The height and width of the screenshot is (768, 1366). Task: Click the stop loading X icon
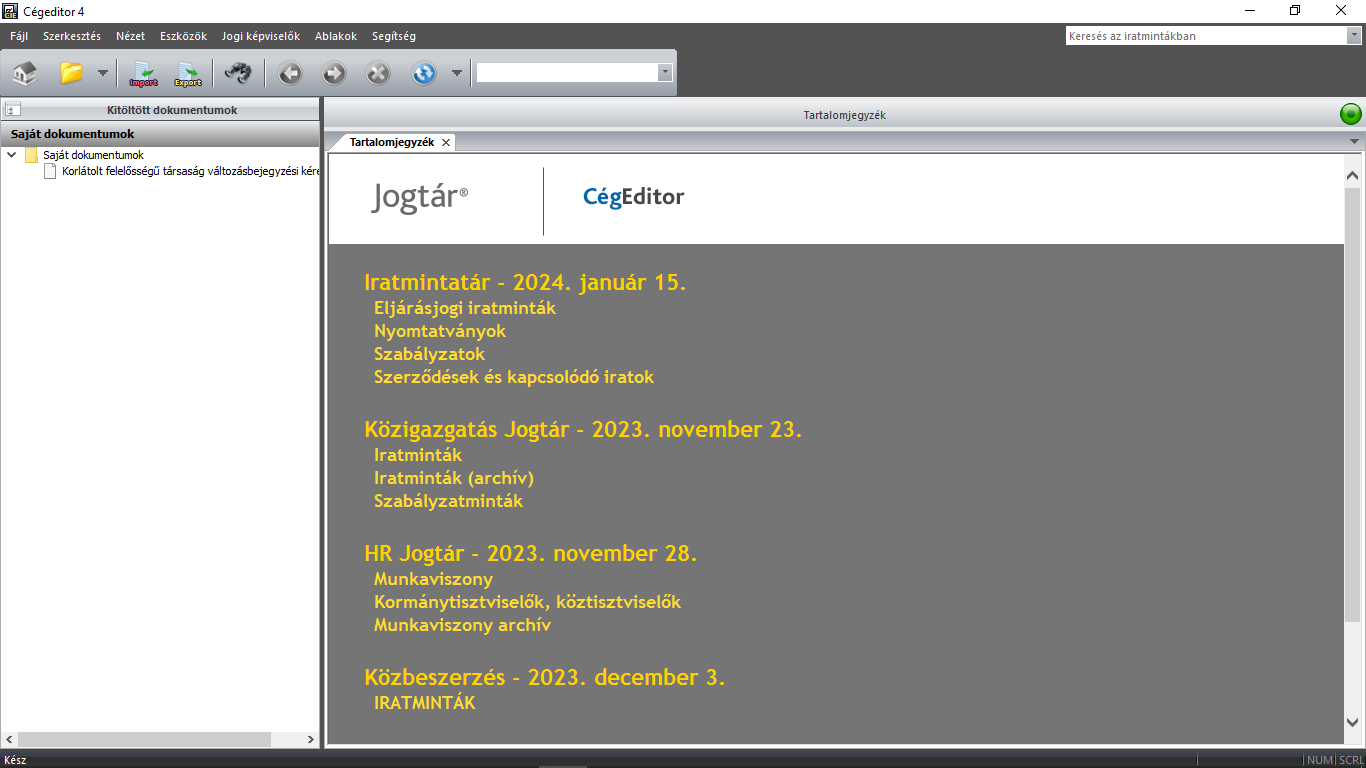(378, 73)
